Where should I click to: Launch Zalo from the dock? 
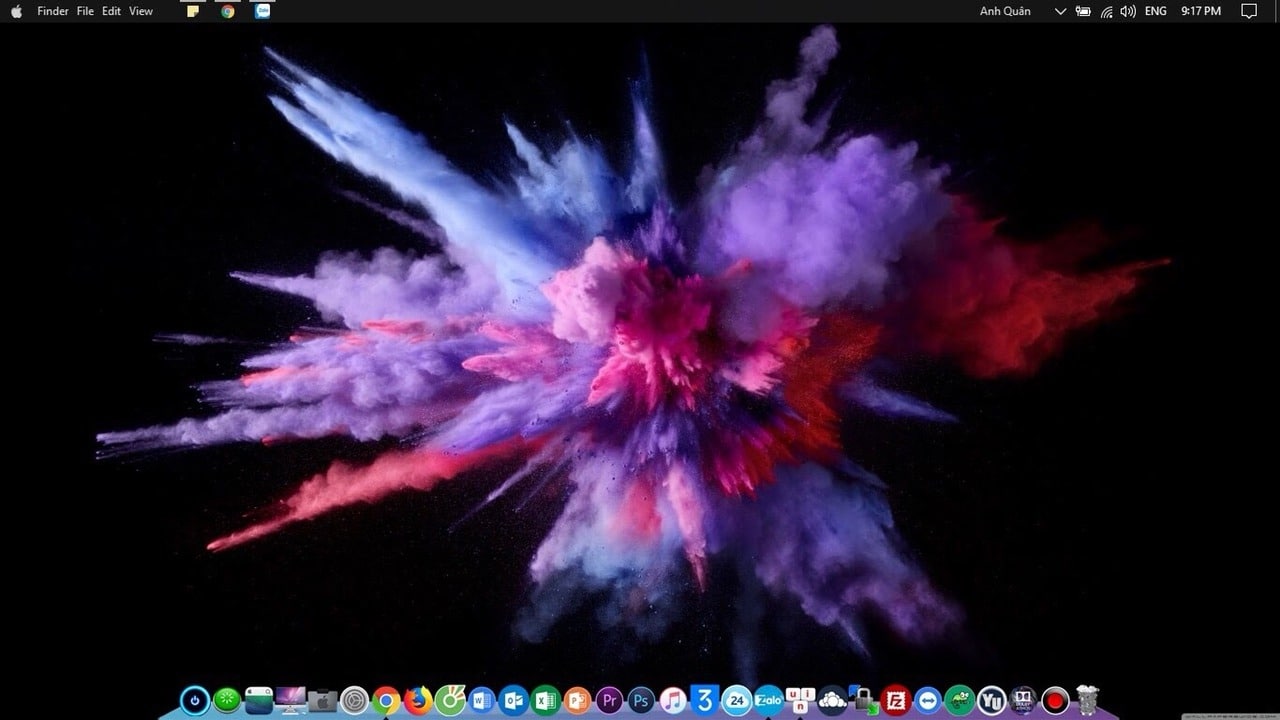coord(769,701)
